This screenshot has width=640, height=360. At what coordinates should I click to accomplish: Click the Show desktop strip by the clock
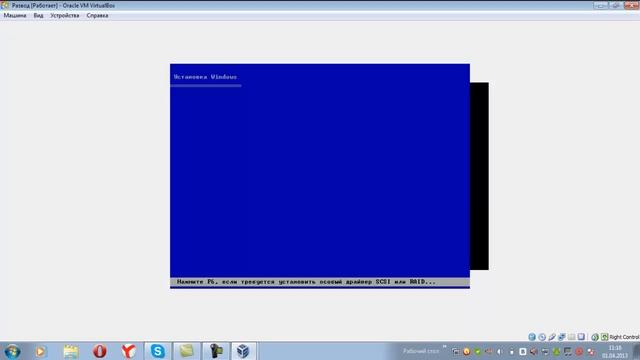tap(636, 351)
